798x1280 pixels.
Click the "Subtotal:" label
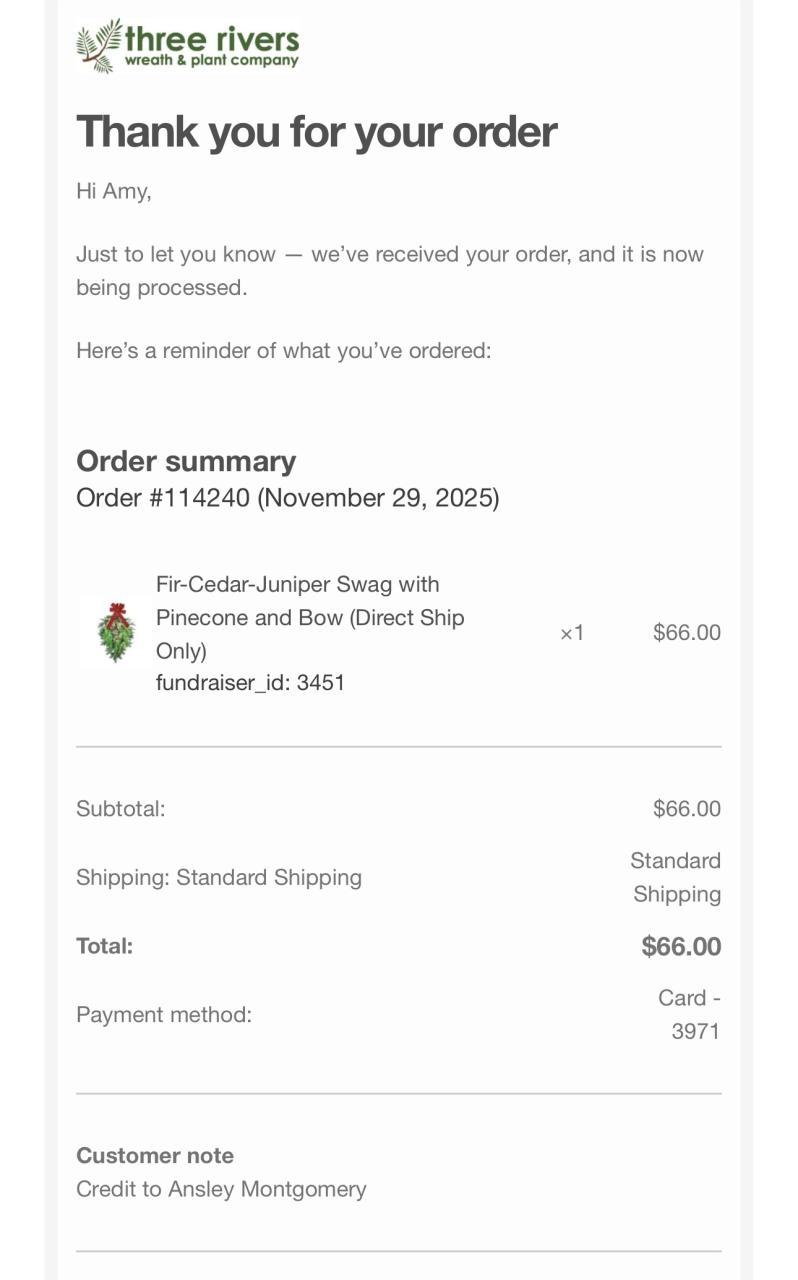tap(121, 808)
